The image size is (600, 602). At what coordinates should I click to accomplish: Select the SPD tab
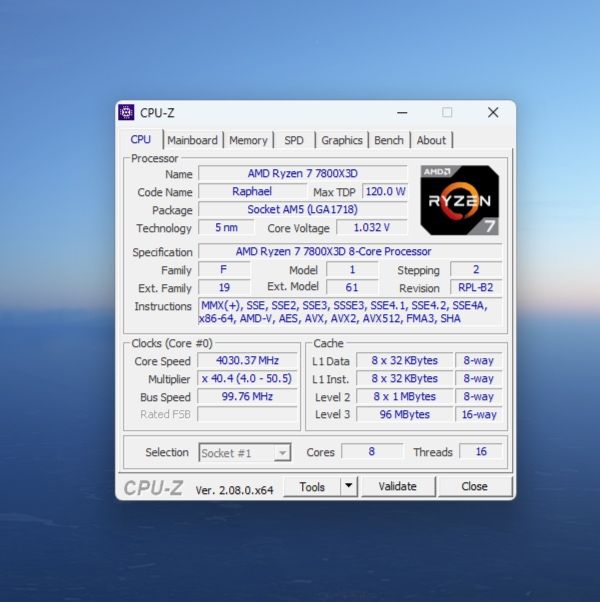tap(294, 141)
